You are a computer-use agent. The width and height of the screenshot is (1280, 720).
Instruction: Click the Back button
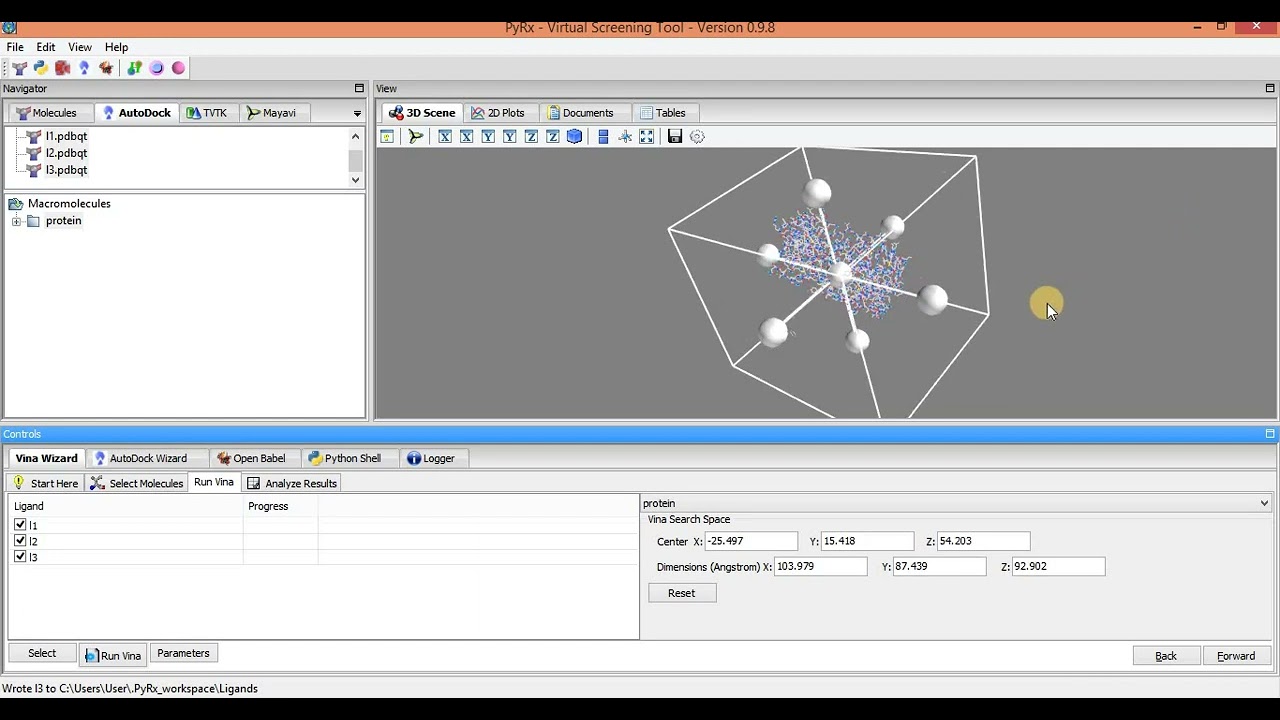(1166, 656)
